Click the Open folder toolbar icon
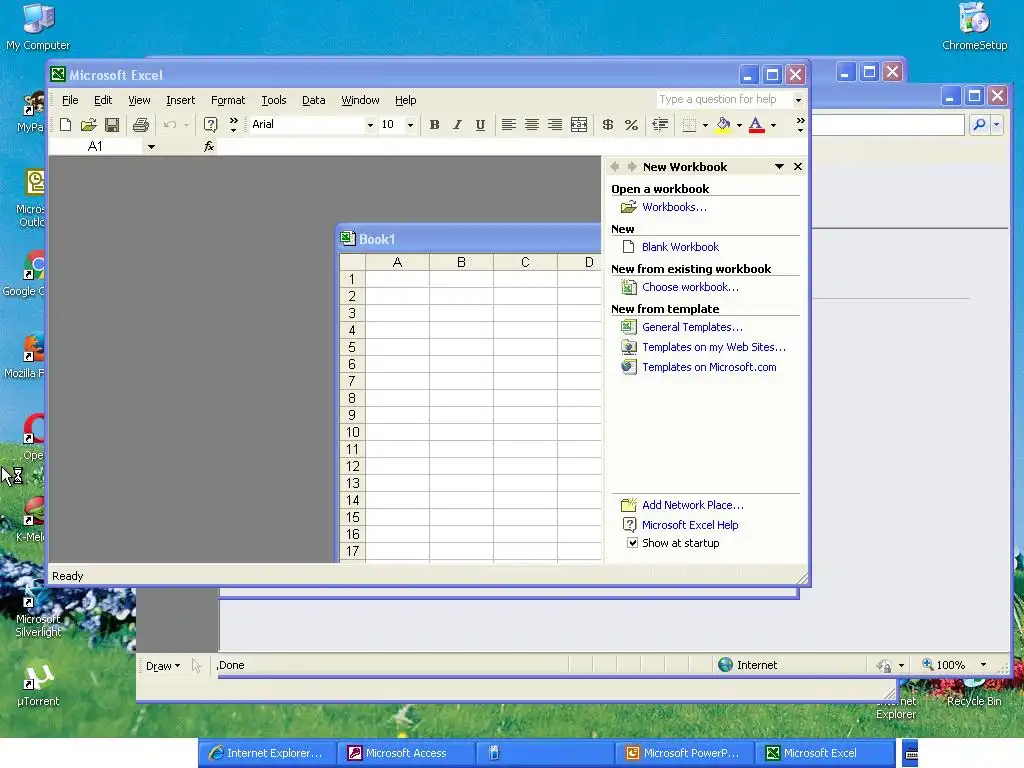This screenshot has width=1024, height=768. 88,125
